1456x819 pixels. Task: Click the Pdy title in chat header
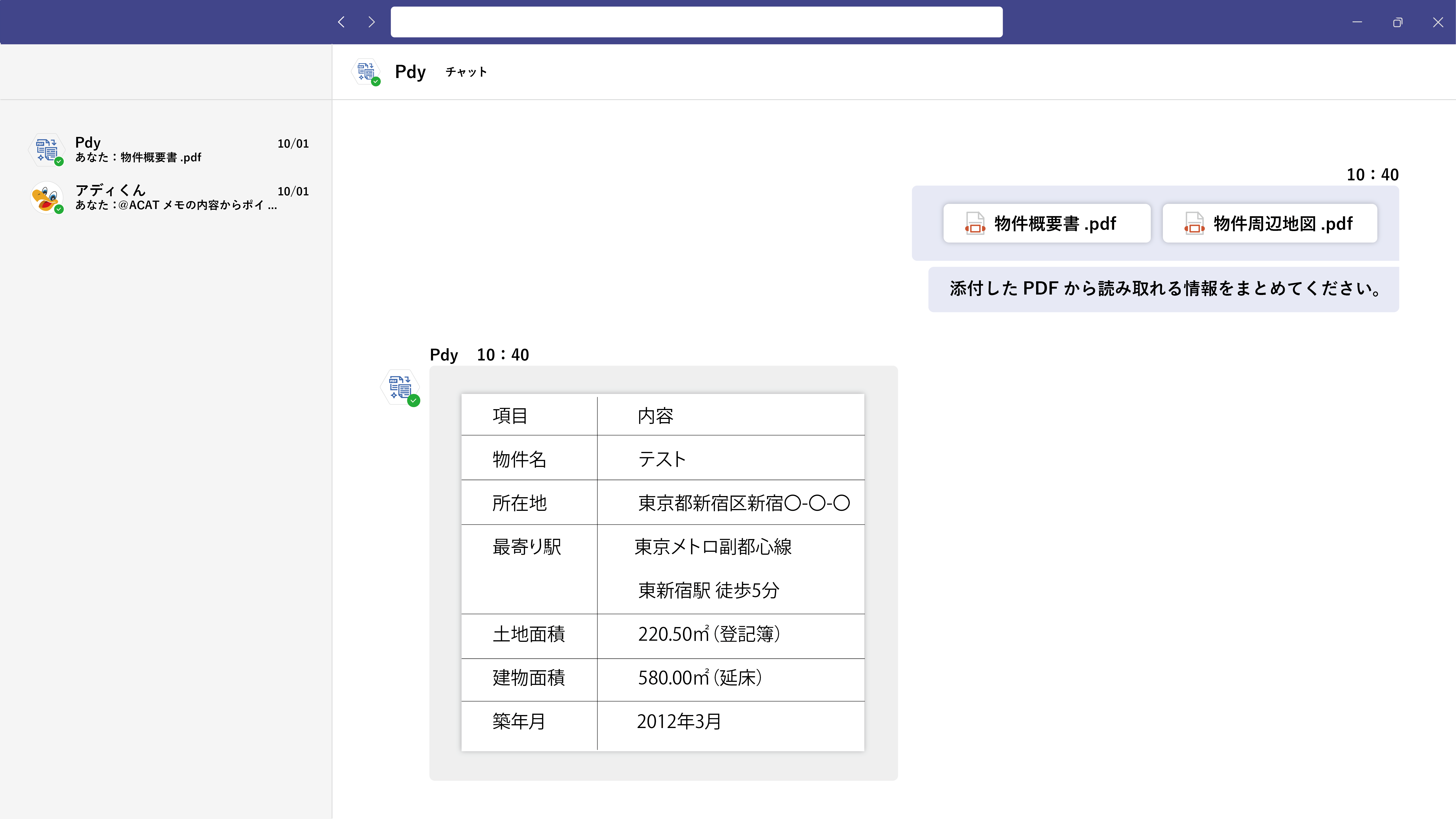(410, 72)
